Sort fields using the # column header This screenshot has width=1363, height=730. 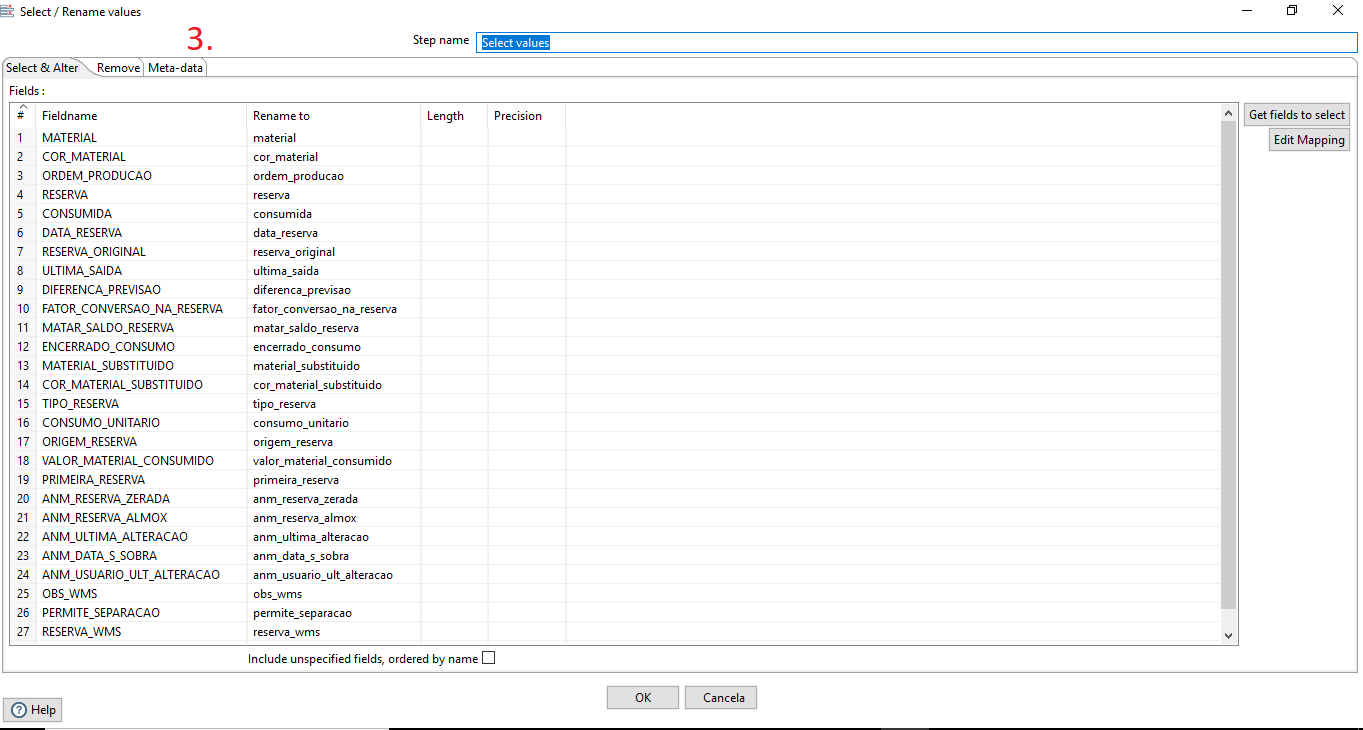21,115
